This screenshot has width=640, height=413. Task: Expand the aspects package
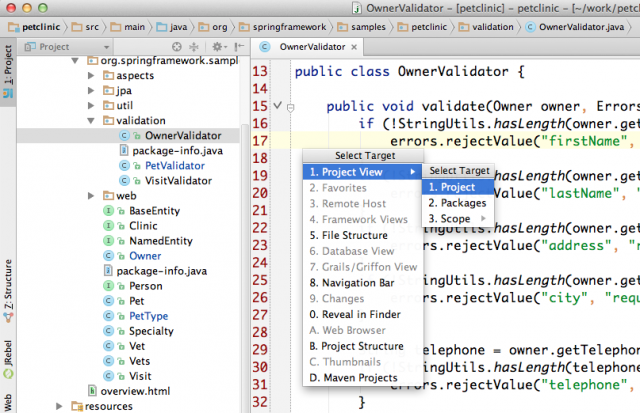click(x=91, y=75)
